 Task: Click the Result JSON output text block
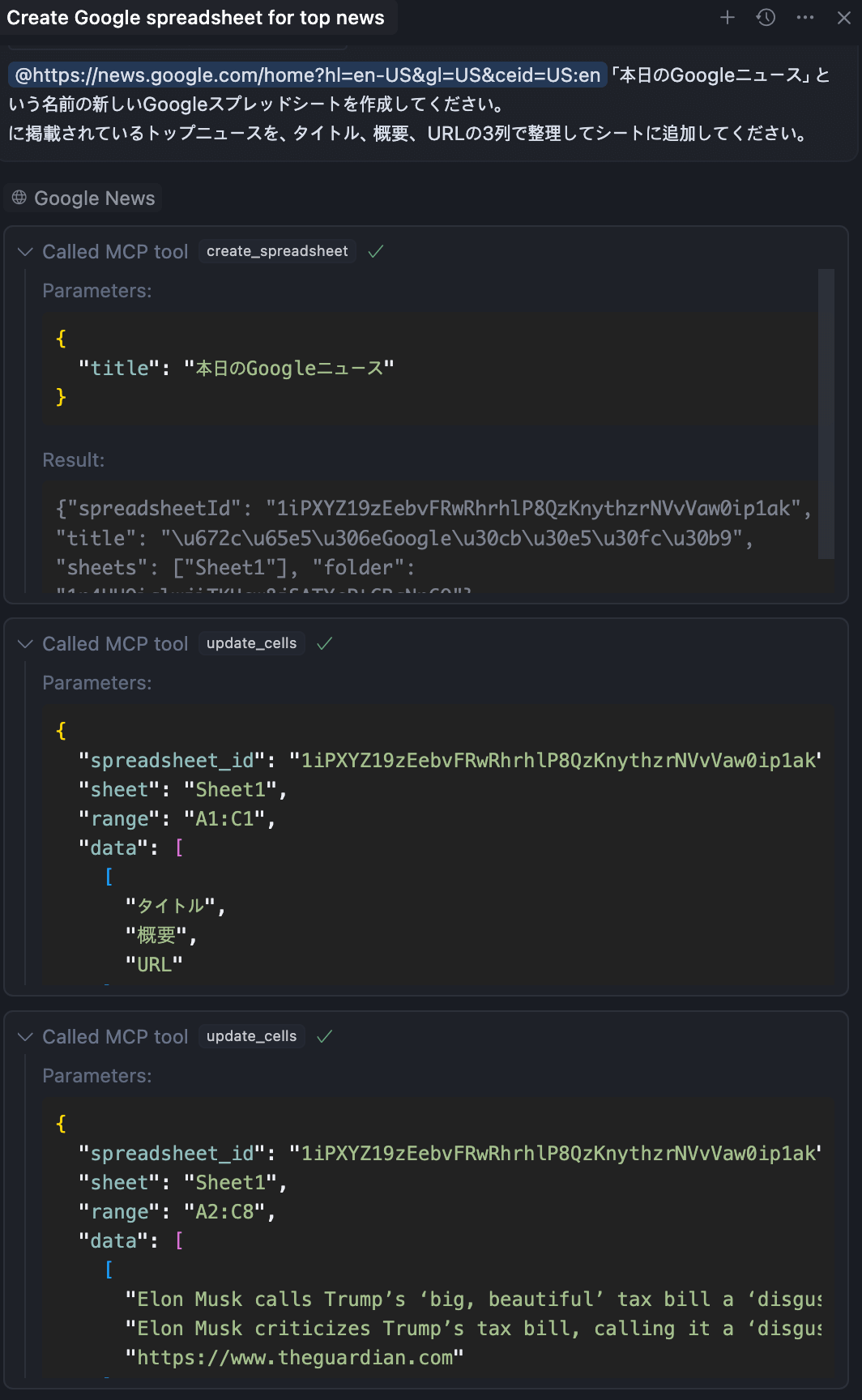(429, 538)
